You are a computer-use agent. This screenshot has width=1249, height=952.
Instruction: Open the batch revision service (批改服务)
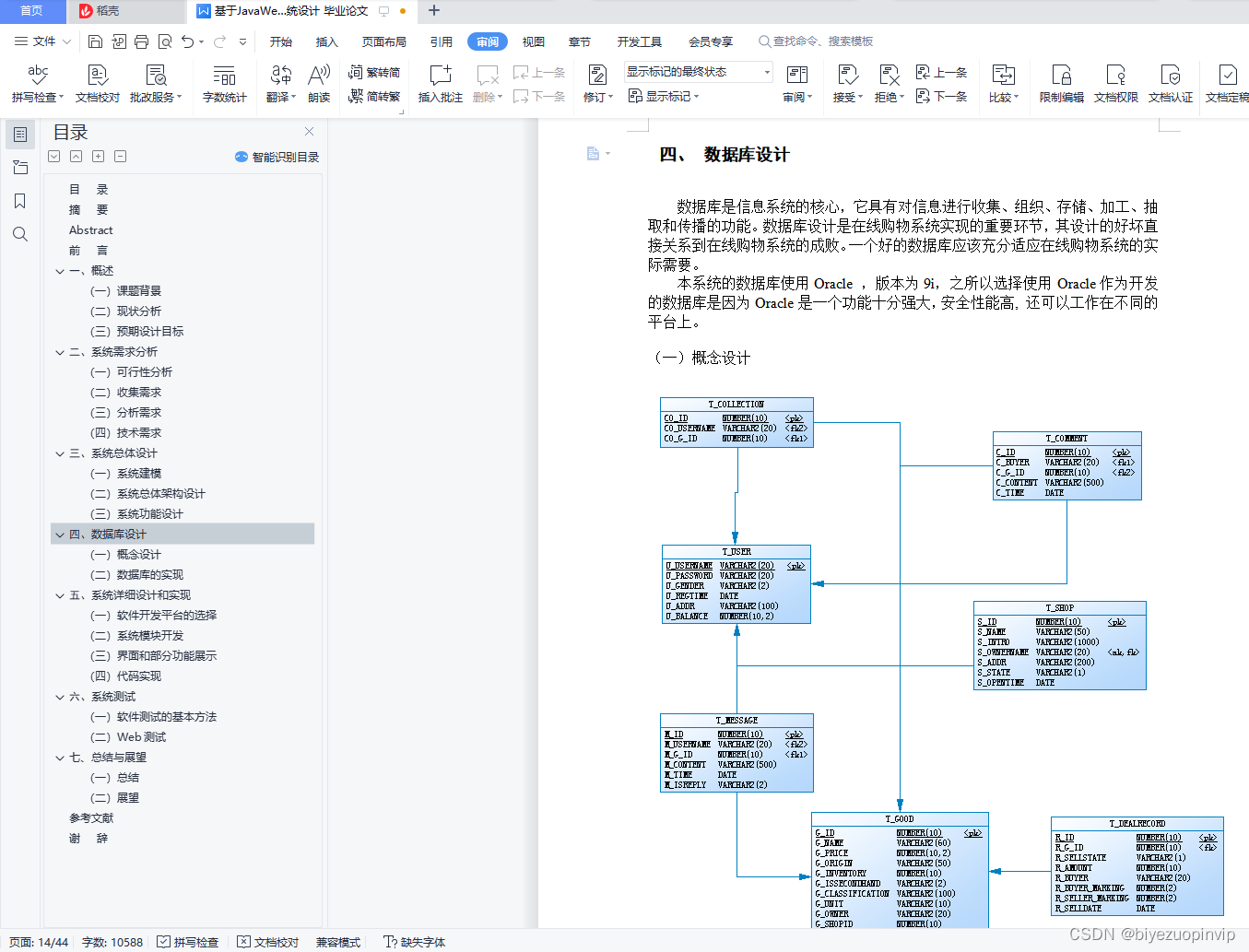(156, 83)
